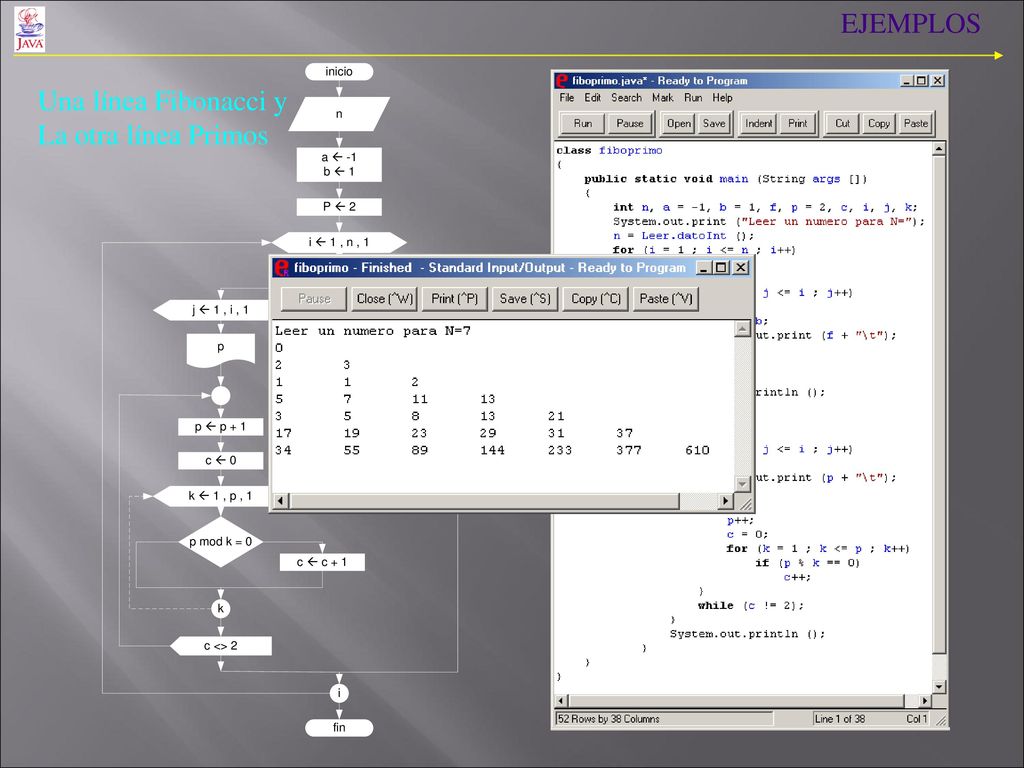Screen dimensions: 1024x768
Task: Click the Open button in editor toolbar
Action: 679,123
